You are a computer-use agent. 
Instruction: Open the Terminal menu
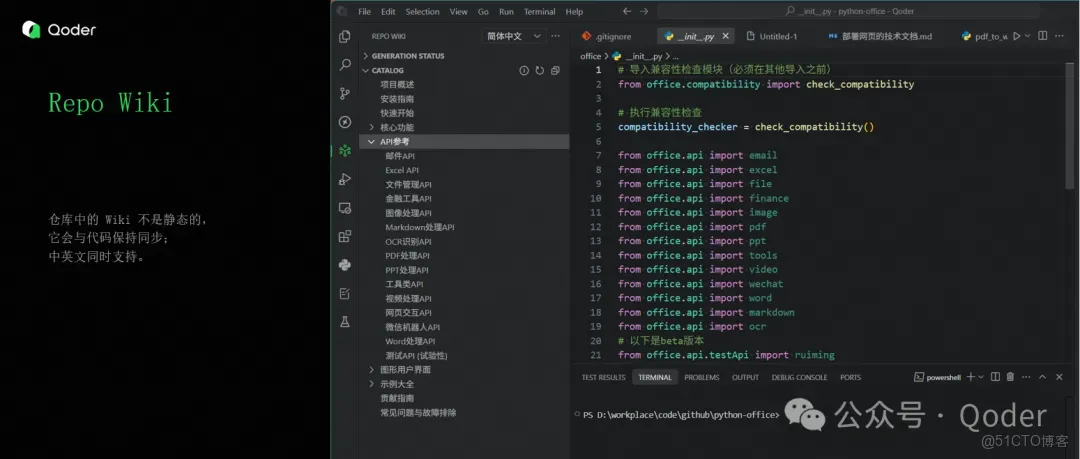pos(539,12)
